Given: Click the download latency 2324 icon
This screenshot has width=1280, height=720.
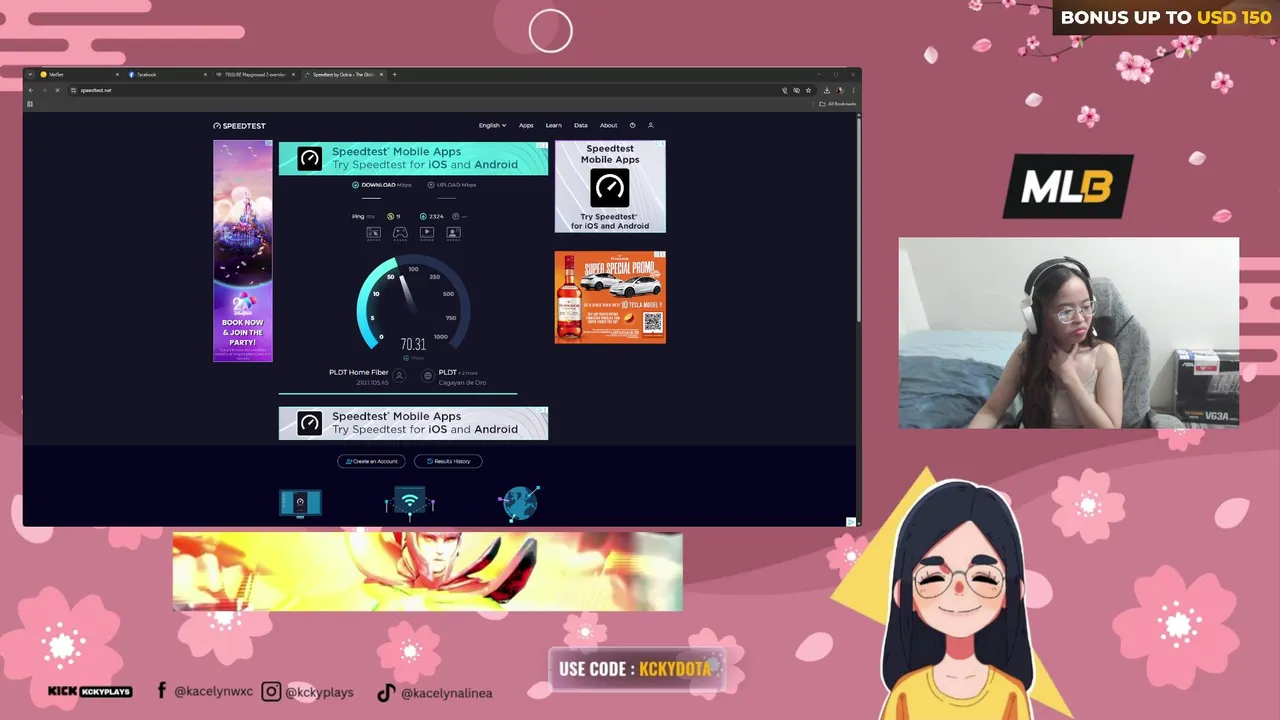Looking at the screenshot, I should pyautogui.click(x=423, y=216).
